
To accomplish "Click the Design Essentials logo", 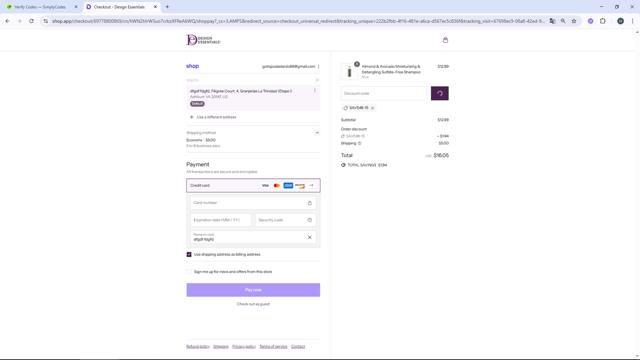I will (x=203, y=40).
